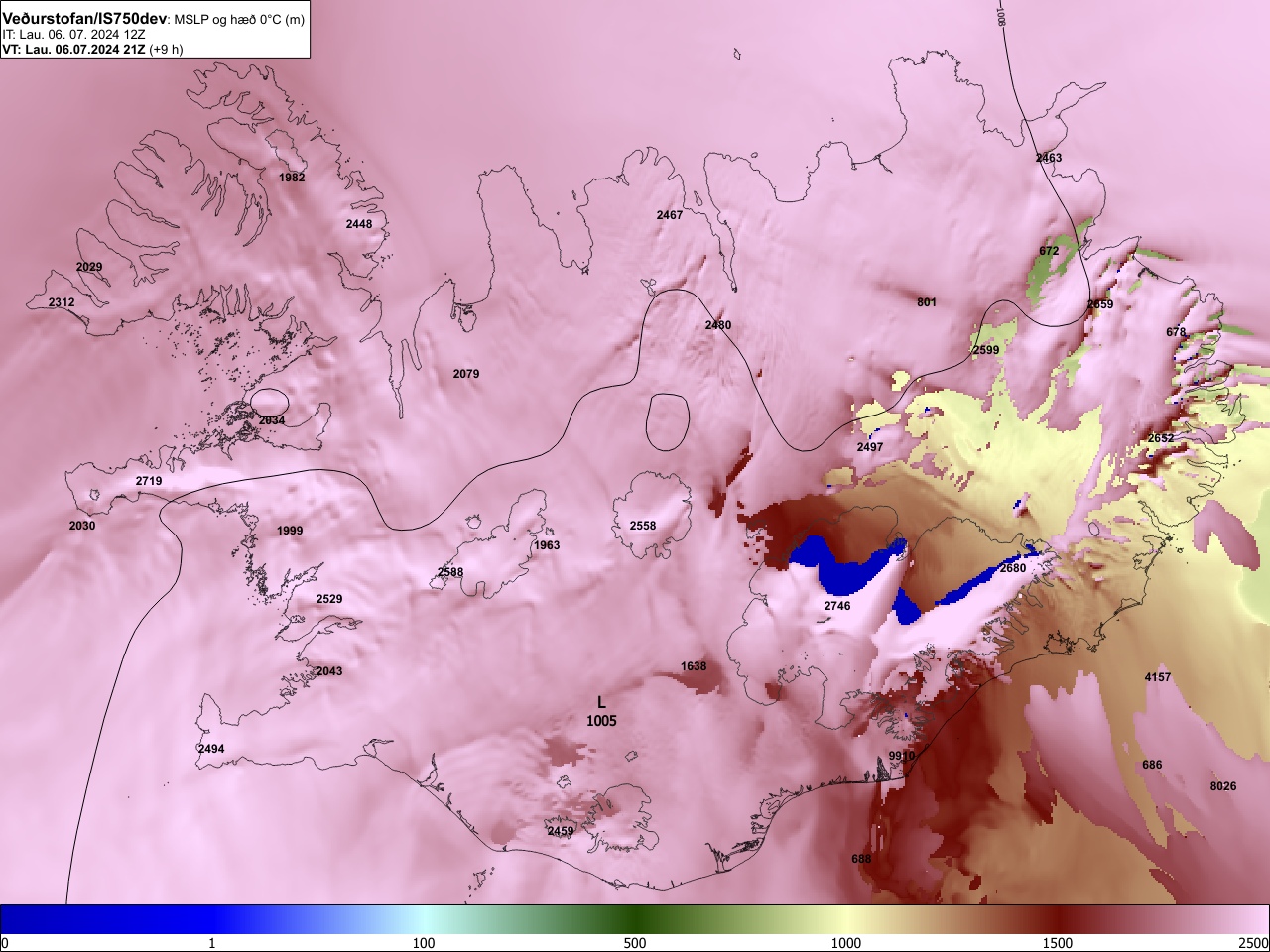
Task: Select the map value 2599
Action: (x=986, y=350)
